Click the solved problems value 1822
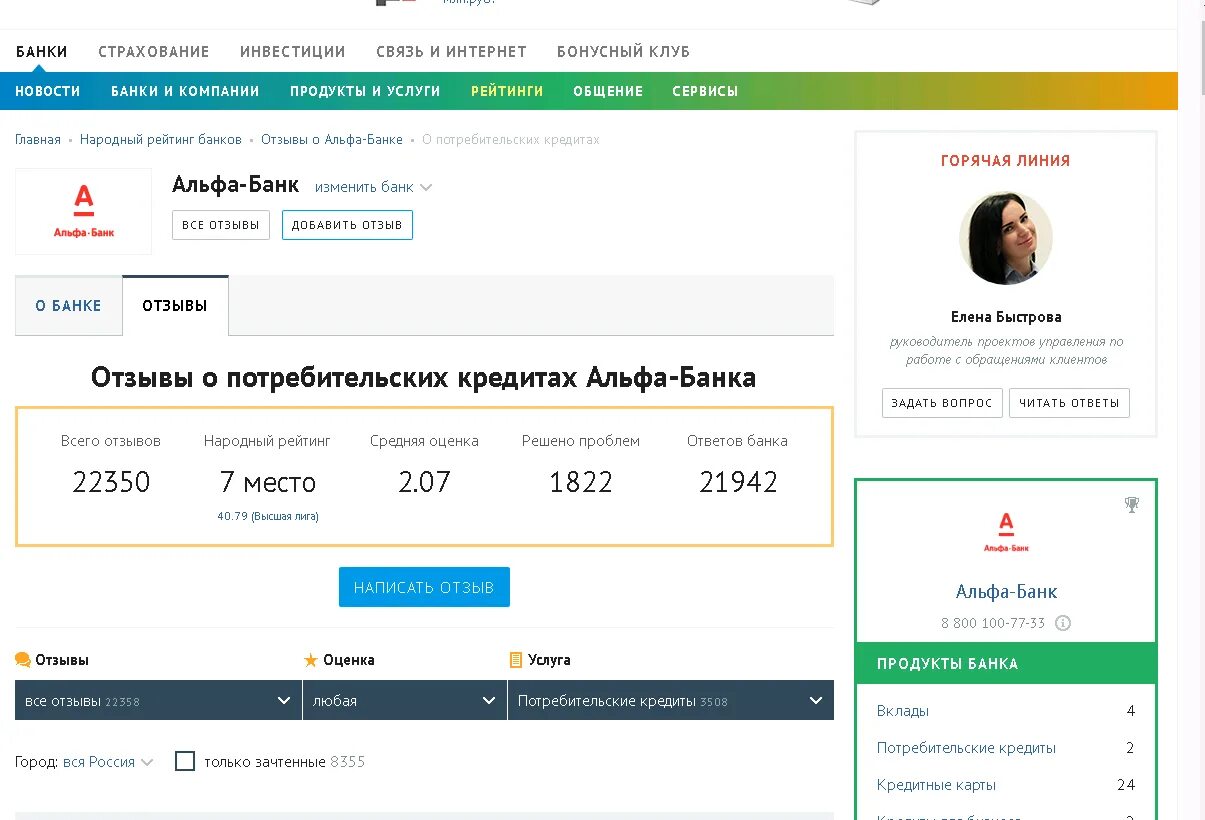The height and width of the screenshot is (820, 1205). coord(581,482)
